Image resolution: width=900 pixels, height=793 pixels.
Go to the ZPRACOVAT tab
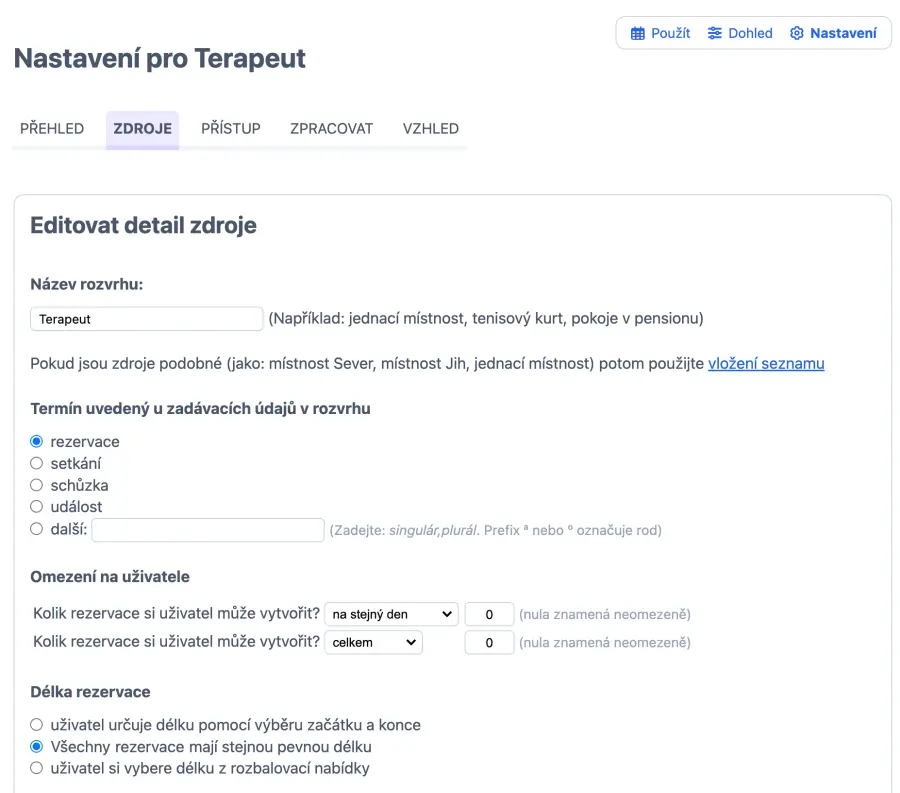(x=331, y=128)
